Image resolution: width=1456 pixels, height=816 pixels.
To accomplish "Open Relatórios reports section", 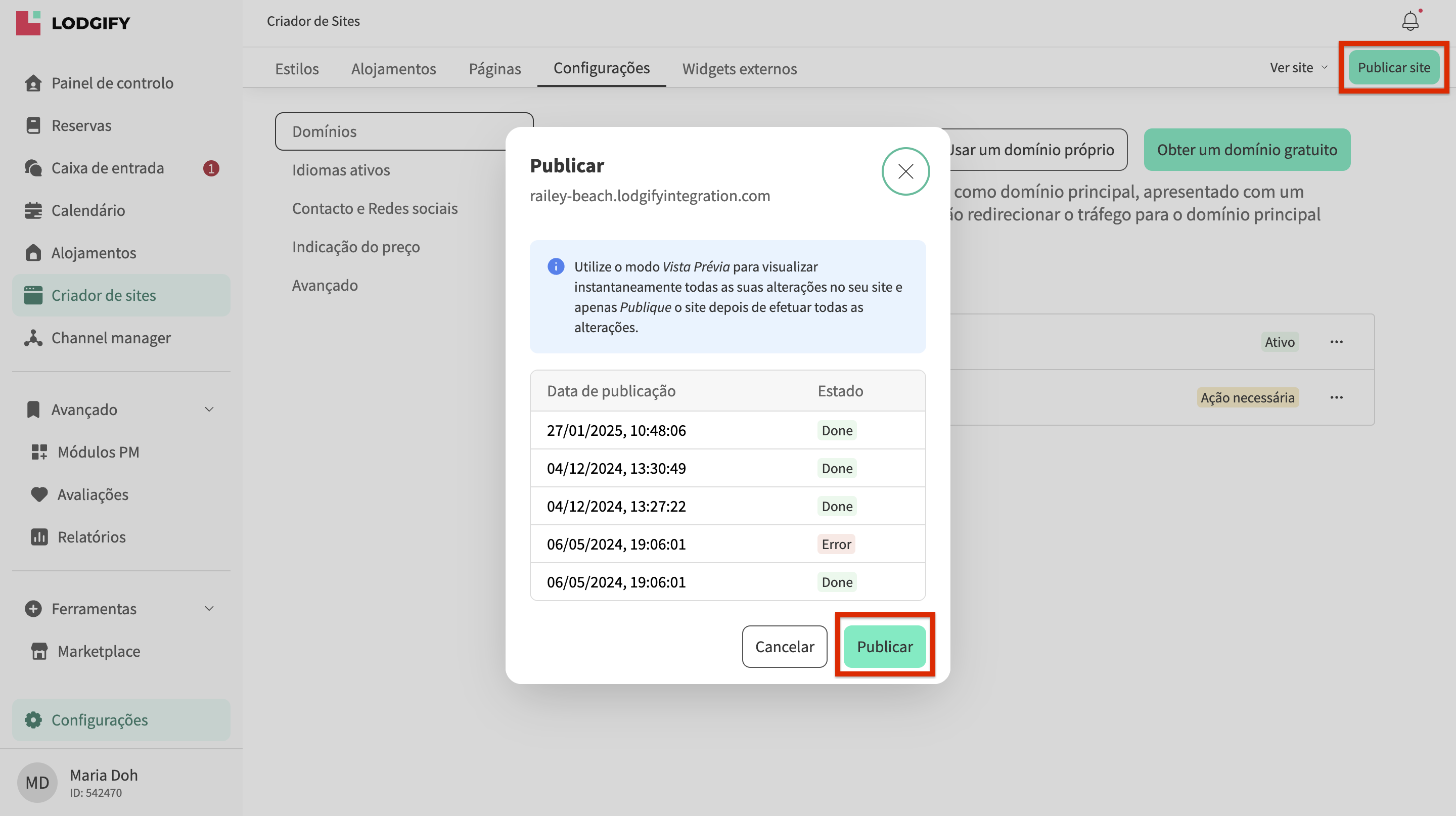I will (92, 537).
